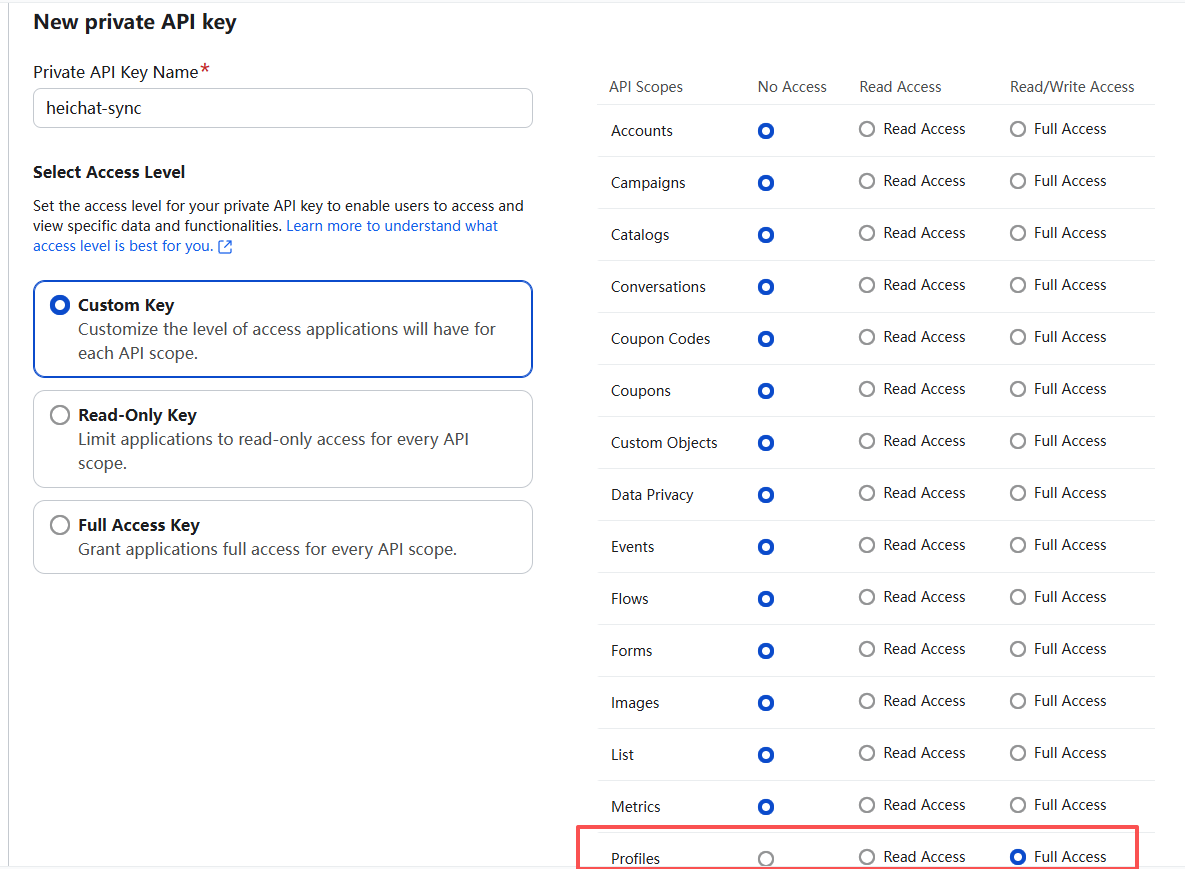Set Data Privacy to Full Access
1185x869 pixels.
click(x=1018, y=493)
